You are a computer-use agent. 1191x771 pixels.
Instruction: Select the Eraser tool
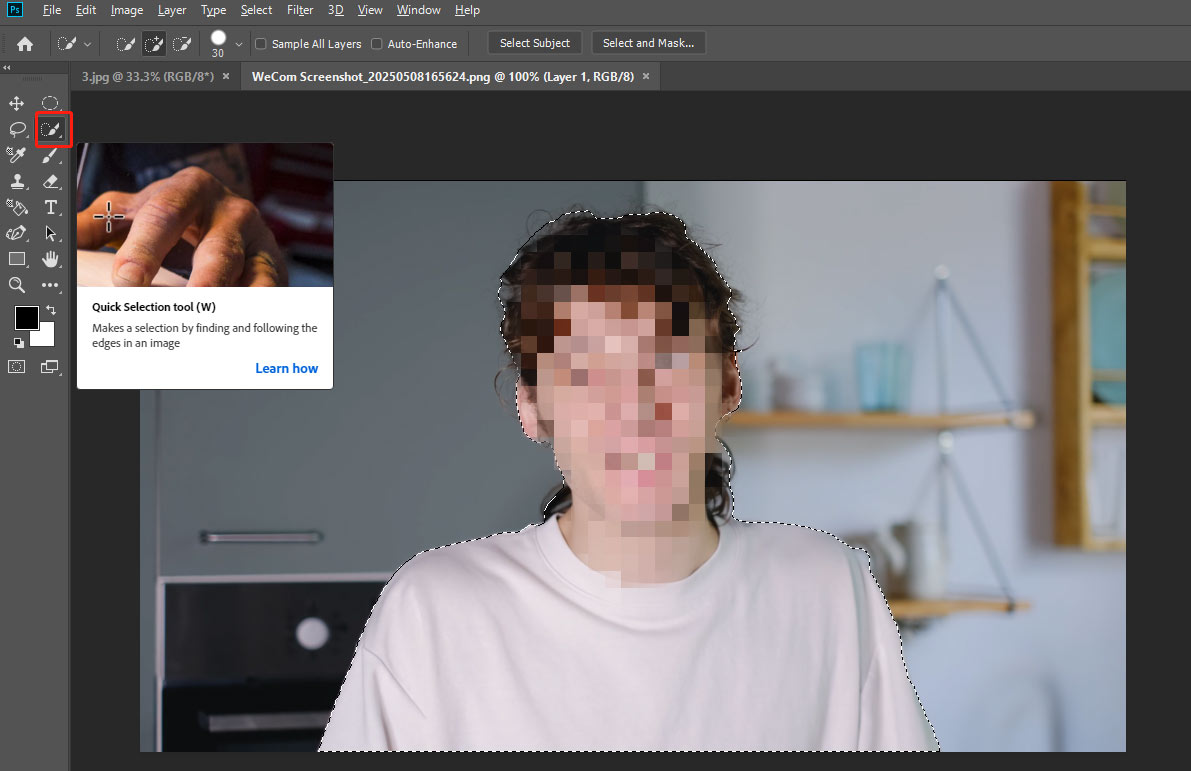point(50,181)
